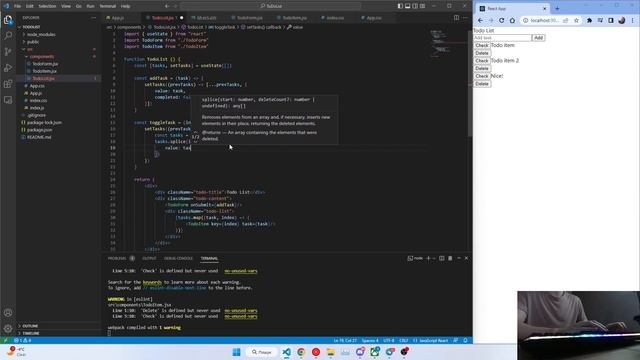Switch to the PROBLEMS panel tab
The height and width of the screenshot is (360, 640).
point(117,258)
